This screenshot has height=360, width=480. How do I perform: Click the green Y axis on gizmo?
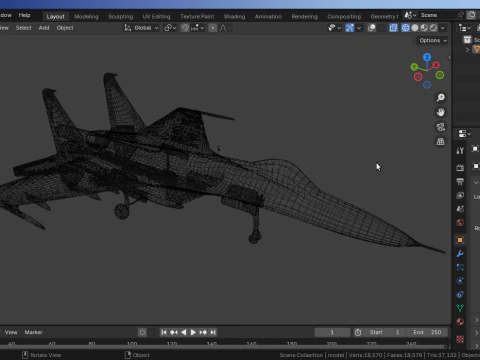[x=414, y=67]
